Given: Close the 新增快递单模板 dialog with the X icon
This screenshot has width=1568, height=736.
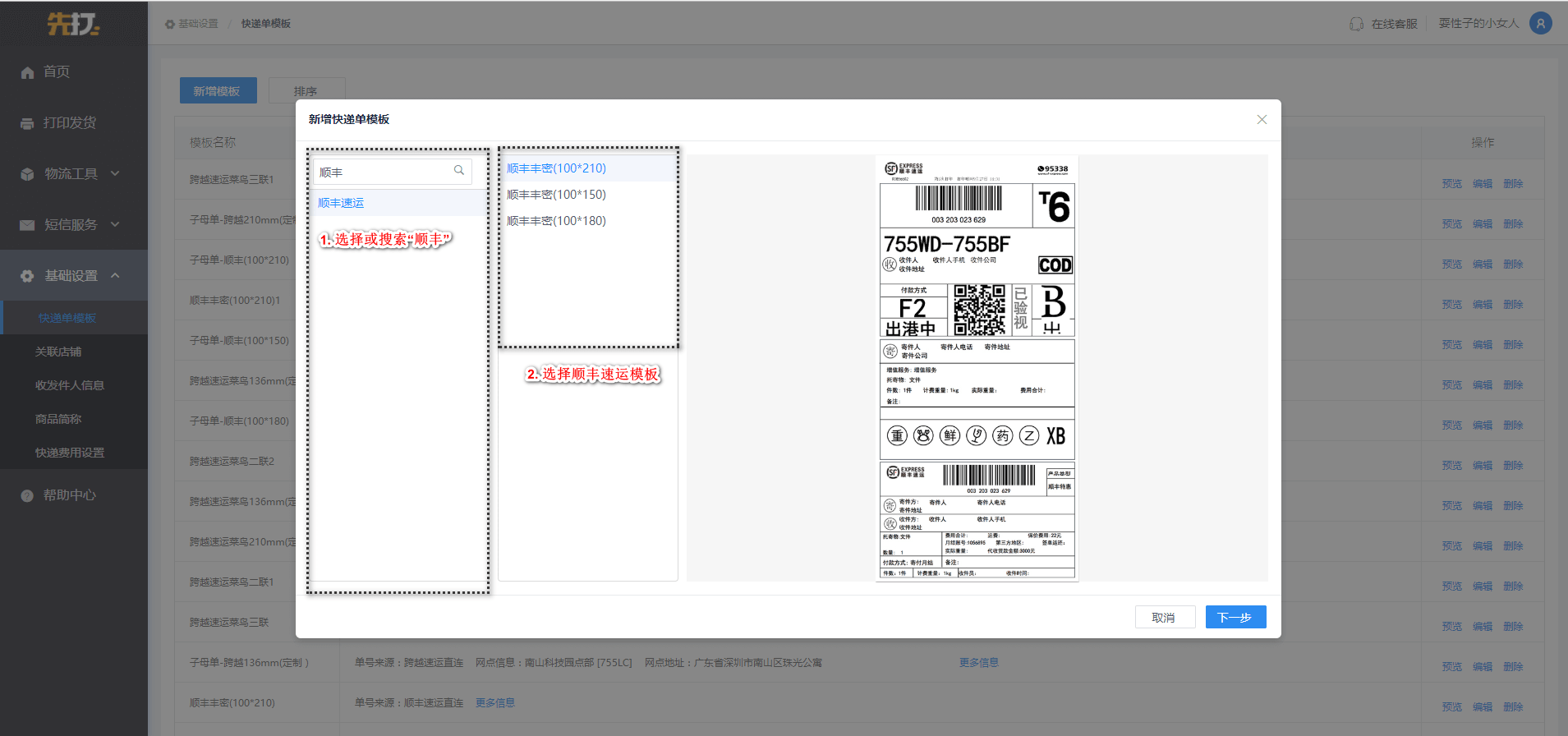Looking at the screenshot, I should point(1262,120).
